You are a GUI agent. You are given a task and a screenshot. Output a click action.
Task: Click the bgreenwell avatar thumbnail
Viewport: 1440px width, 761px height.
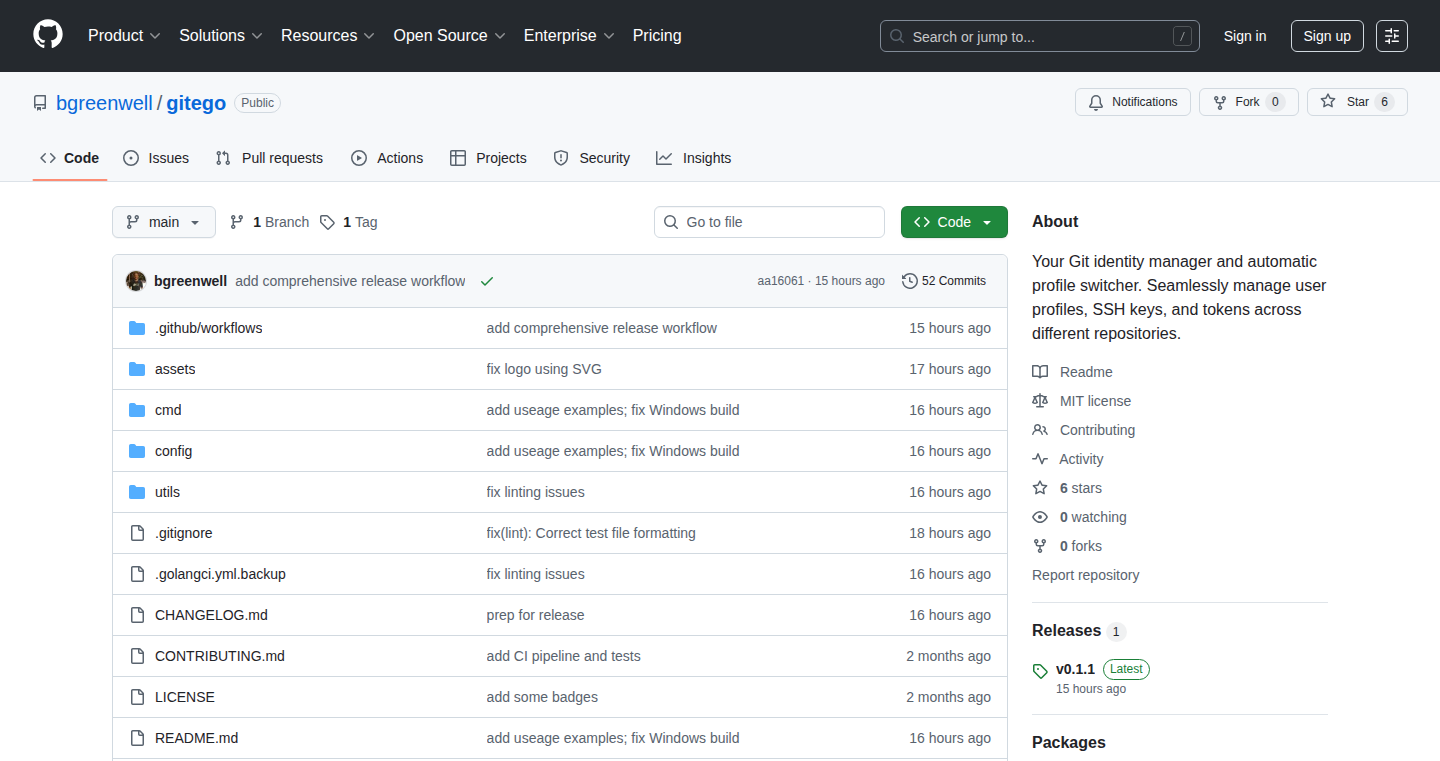click(136, 281)
